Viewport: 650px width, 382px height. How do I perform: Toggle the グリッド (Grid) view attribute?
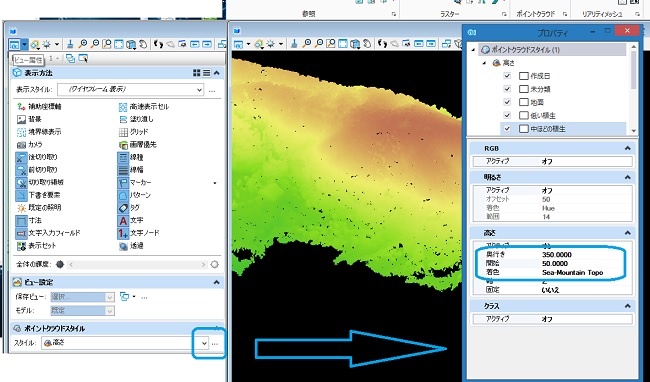click(123, 132)
